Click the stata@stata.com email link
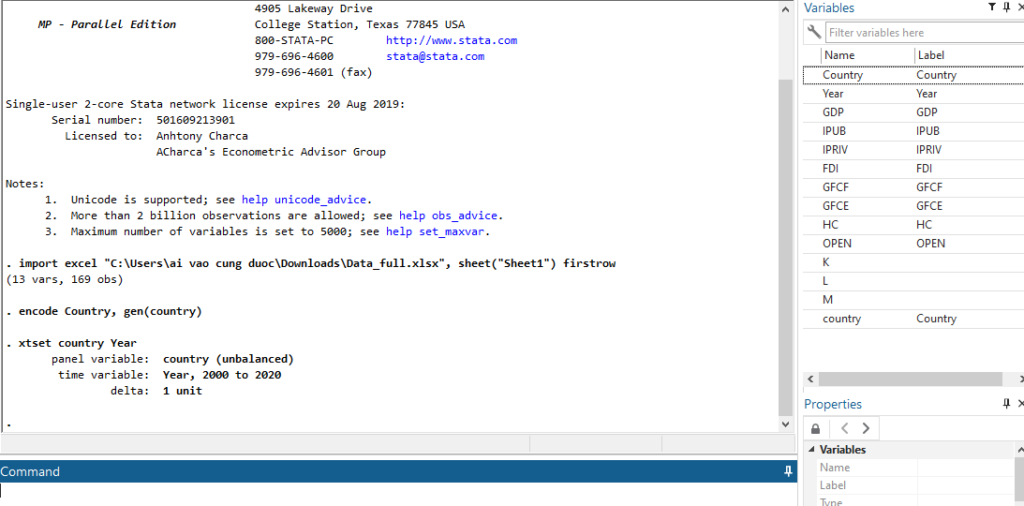The width and height of the screenshot is (1024, 506). pyautogui.click(x=435, y=57)
